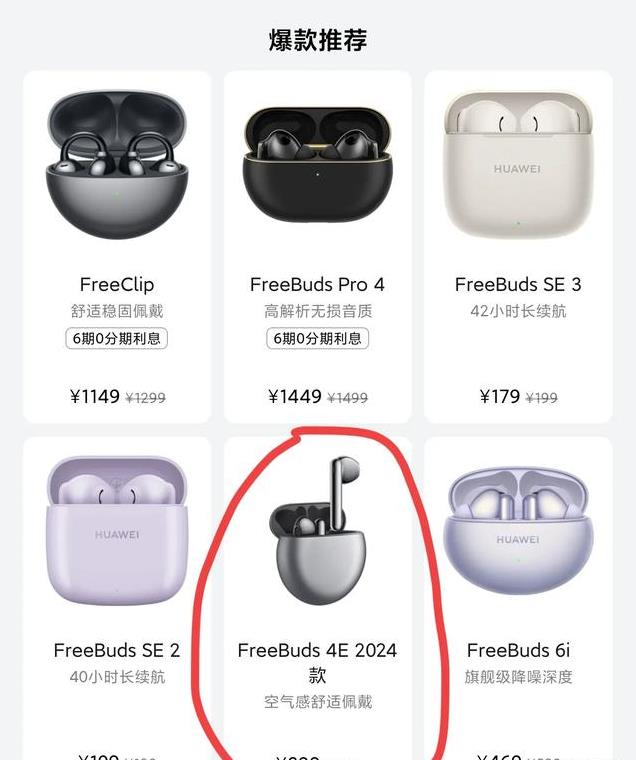Open the FreeBuds 6i product image
Image resolution: width=636 pixels, height=760 pixels.
[x=518, y=531]
